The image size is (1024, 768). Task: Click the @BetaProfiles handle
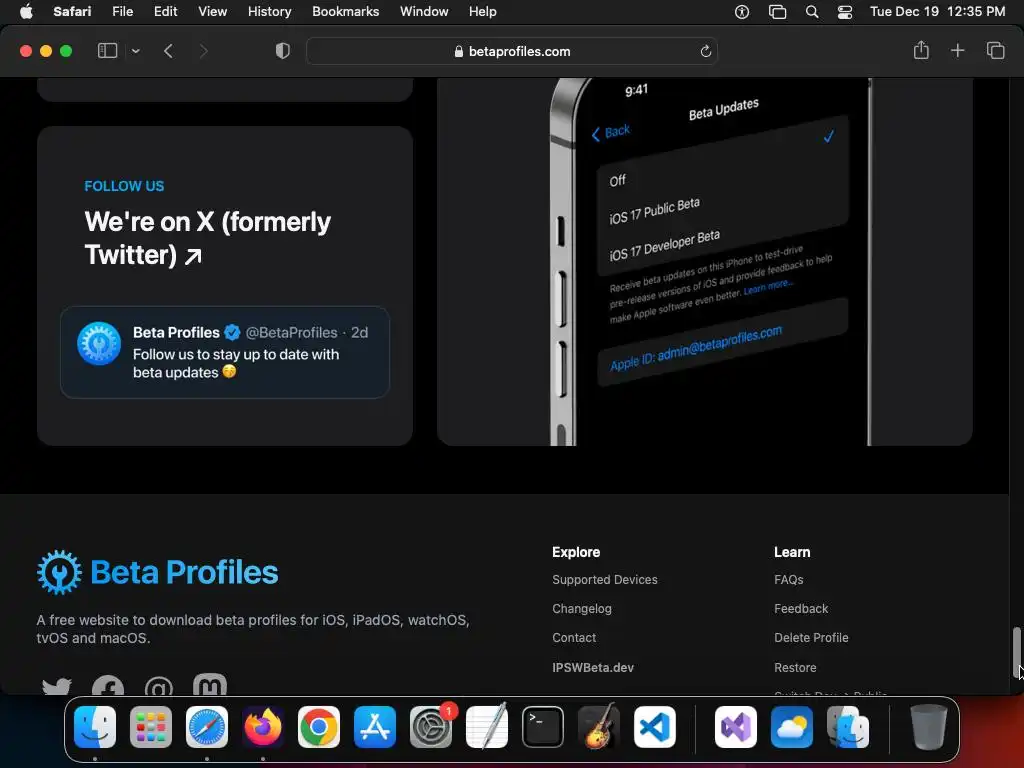click(x=291, y=332)
